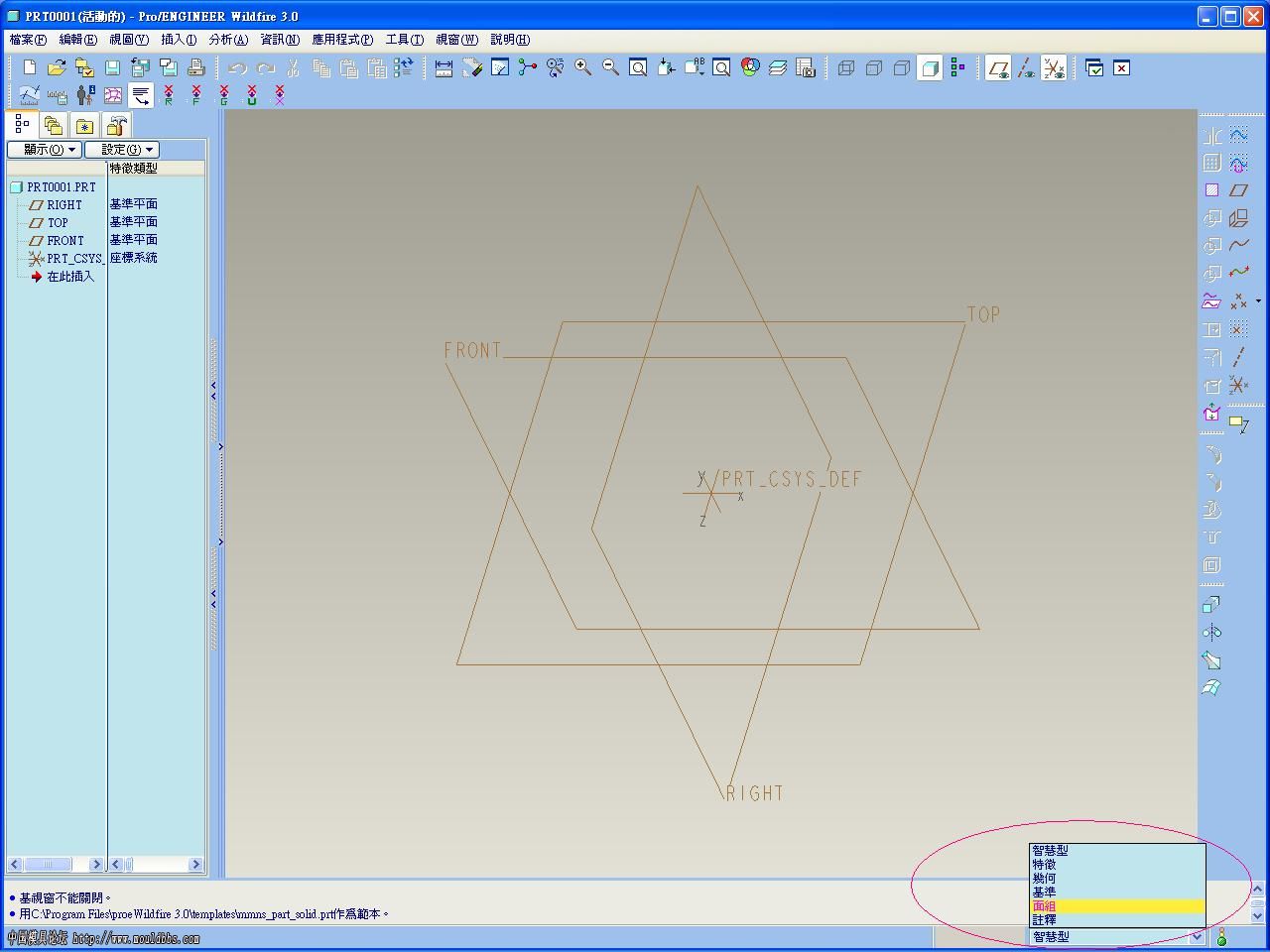This screenshot has width=1270, height=952.
Task: Click the extrude tool icon
Action: point(1211,605)
